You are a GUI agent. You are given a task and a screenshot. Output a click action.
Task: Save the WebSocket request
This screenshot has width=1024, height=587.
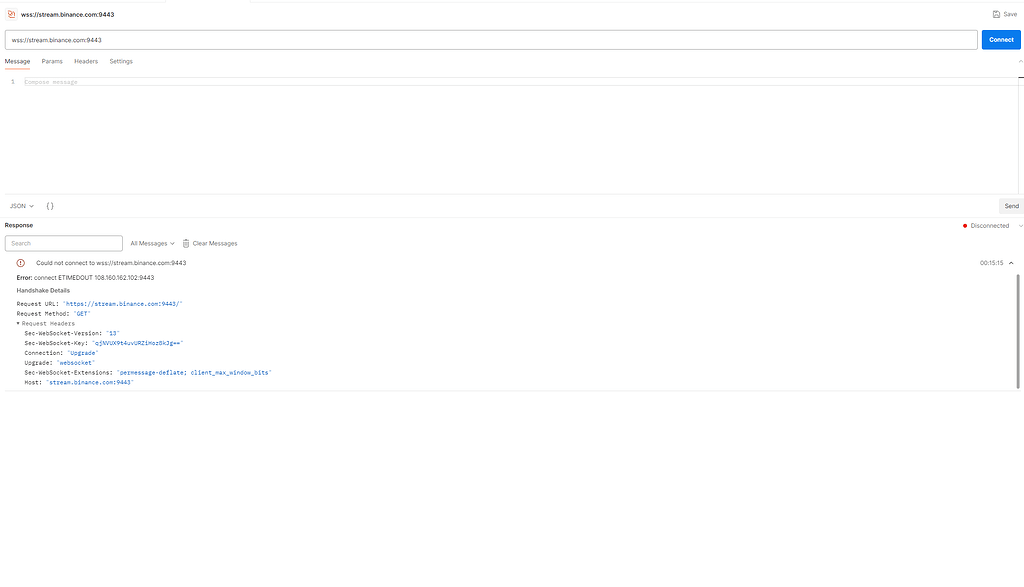click(1005, 14)
